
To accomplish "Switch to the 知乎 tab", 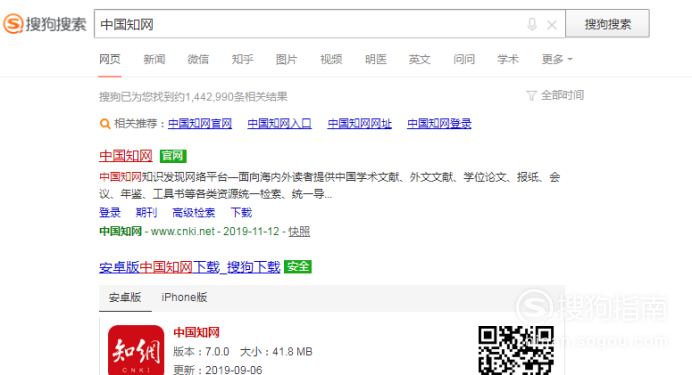I will tap(242, 60).
